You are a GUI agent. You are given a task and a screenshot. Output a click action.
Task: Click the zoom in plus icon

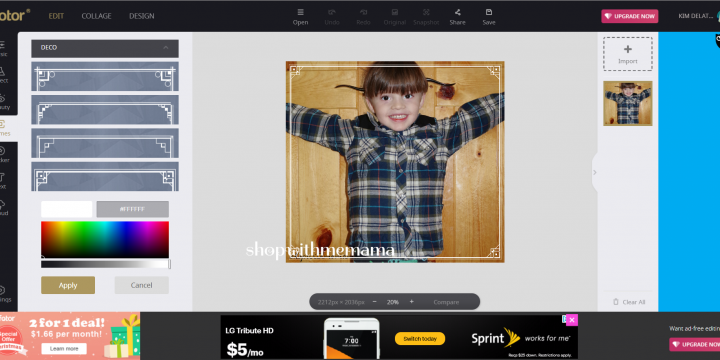click(x=411, y=302)
